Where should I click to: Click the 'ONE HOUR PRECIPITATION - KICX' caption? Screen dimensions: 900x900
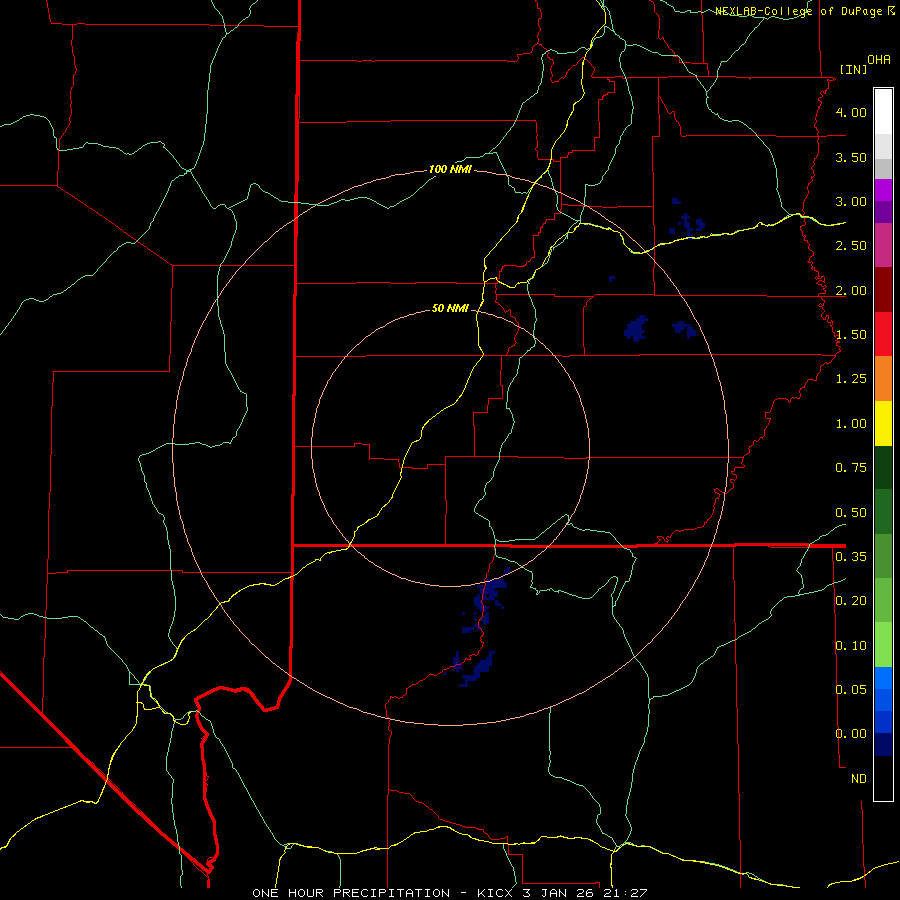click(382, 893)
